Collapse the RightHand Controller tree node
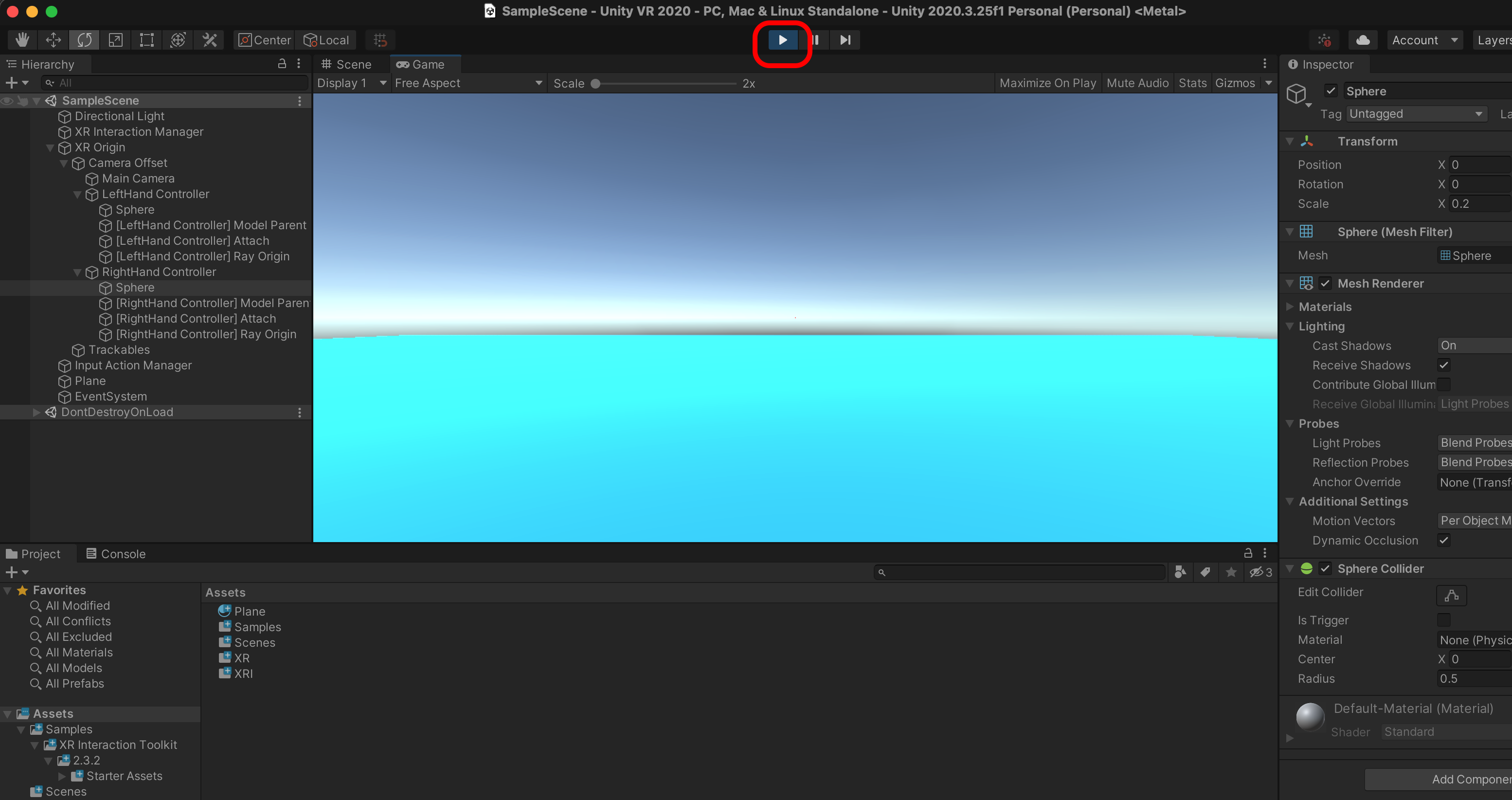 click(77, 273)
